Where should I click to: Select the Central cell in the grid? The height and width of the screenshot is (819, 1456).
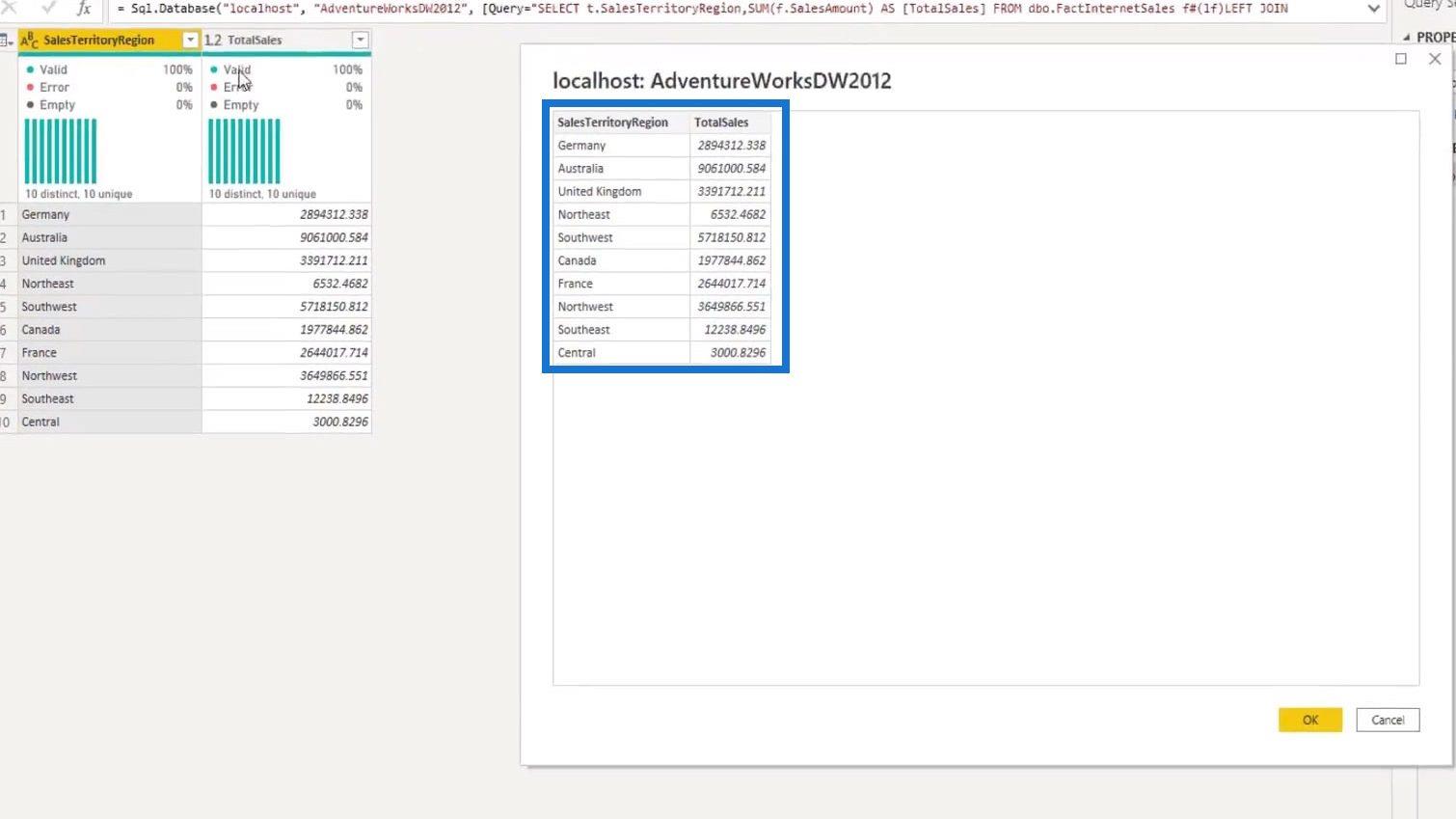[109, 423]
